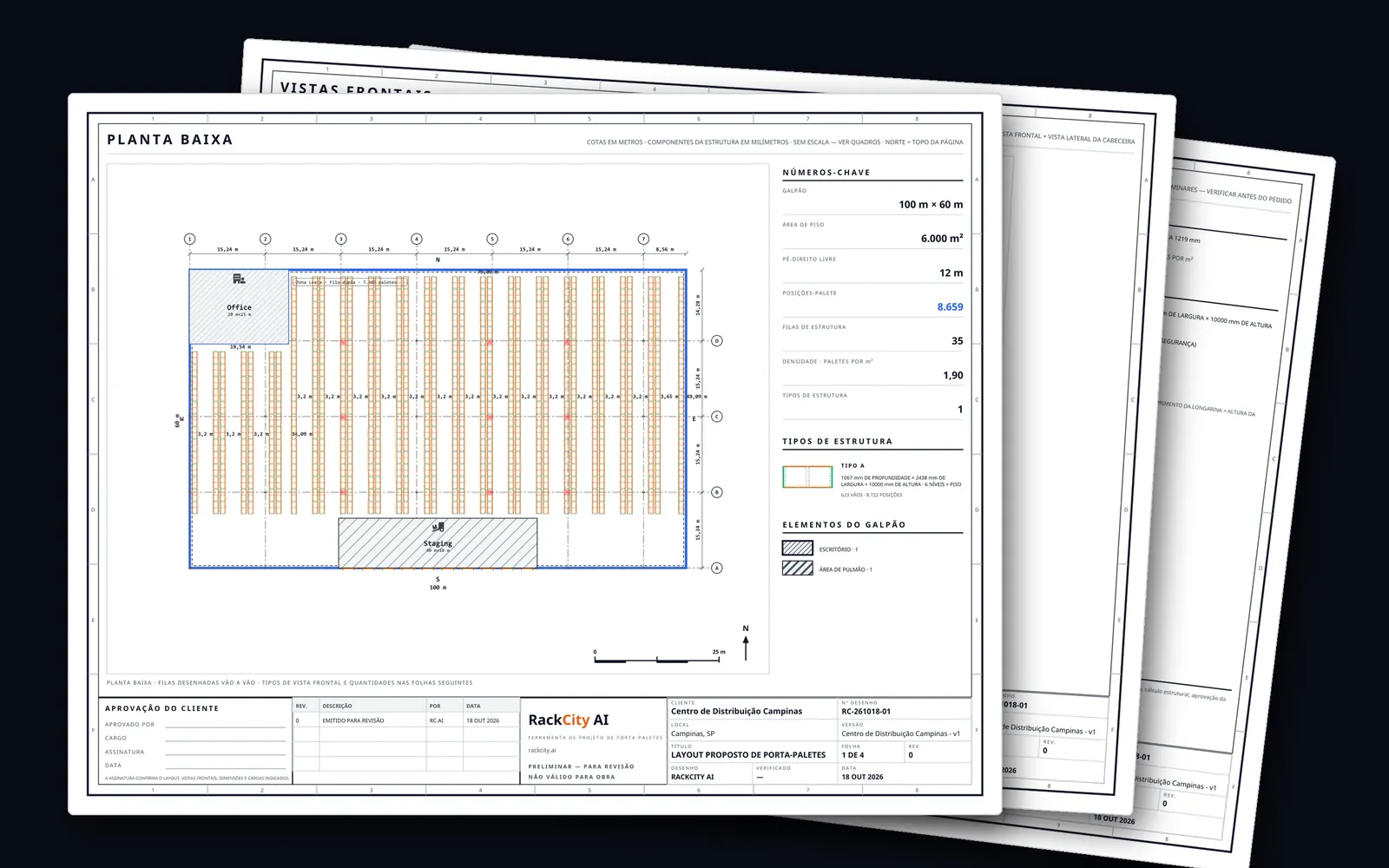1389x868 pixels.
Task: Select row grid bubble C
Action: point(717,417)
